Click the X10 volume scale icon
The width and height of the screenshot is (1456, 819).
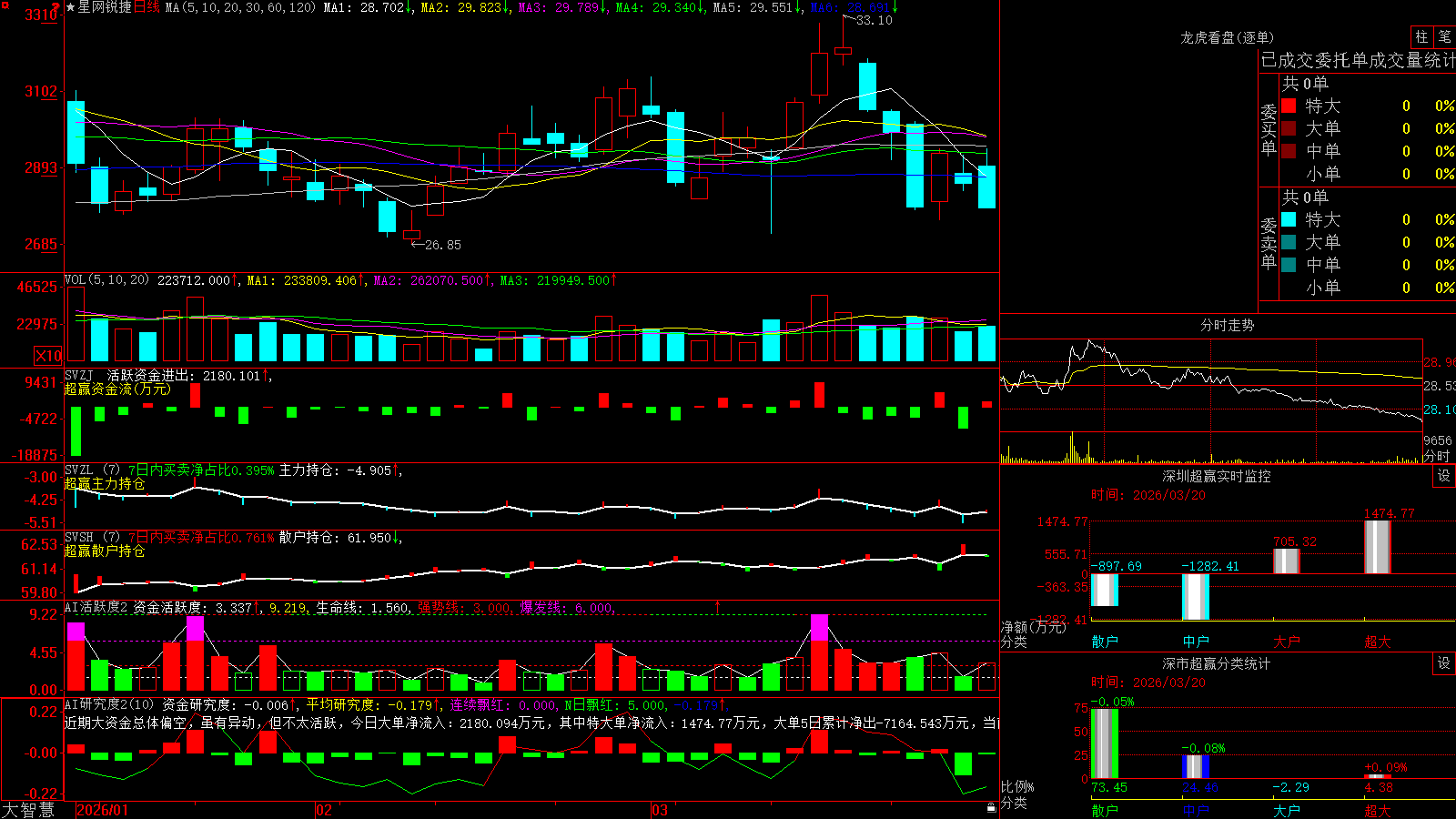(48, 356)
